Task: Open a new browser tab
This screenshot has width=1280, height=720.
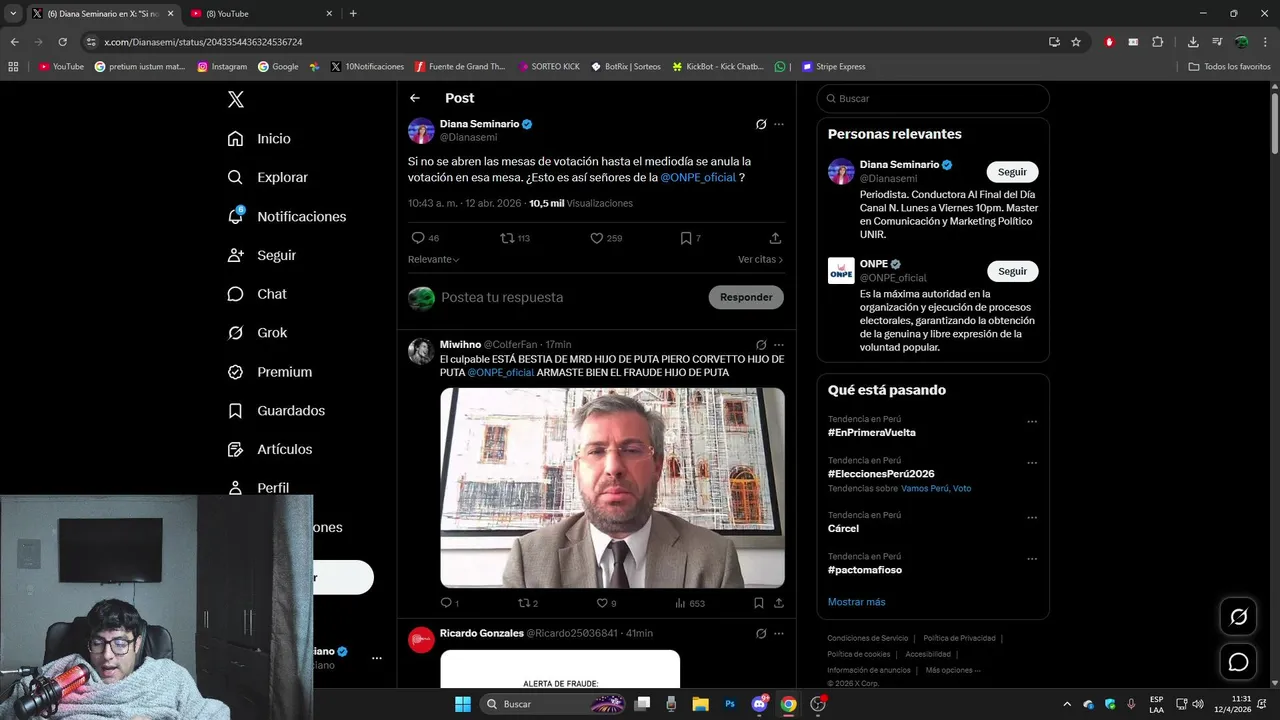Action: coord(353,13)
